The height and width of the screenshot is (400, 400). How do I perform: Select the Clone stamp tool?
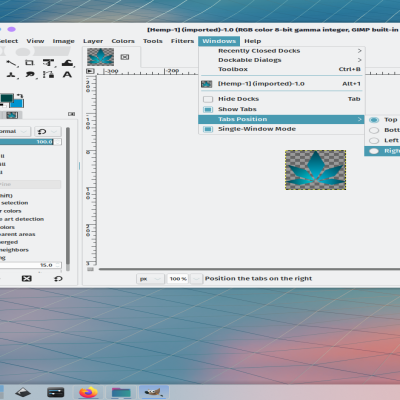(x=12, y=75)
